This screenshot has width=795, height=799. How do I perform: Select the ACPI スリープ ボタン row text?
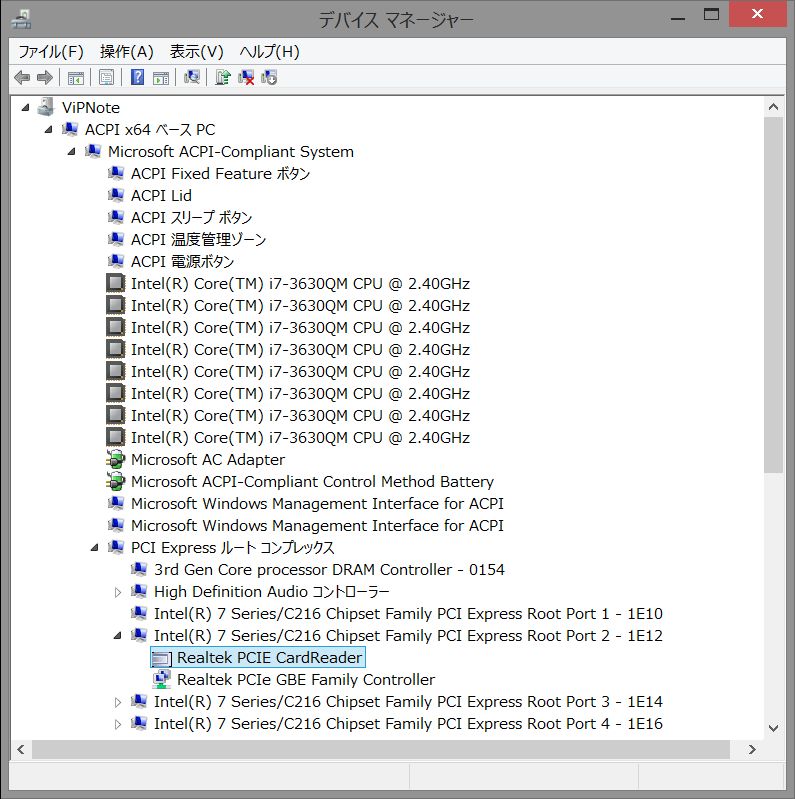[x=192, y=217]
